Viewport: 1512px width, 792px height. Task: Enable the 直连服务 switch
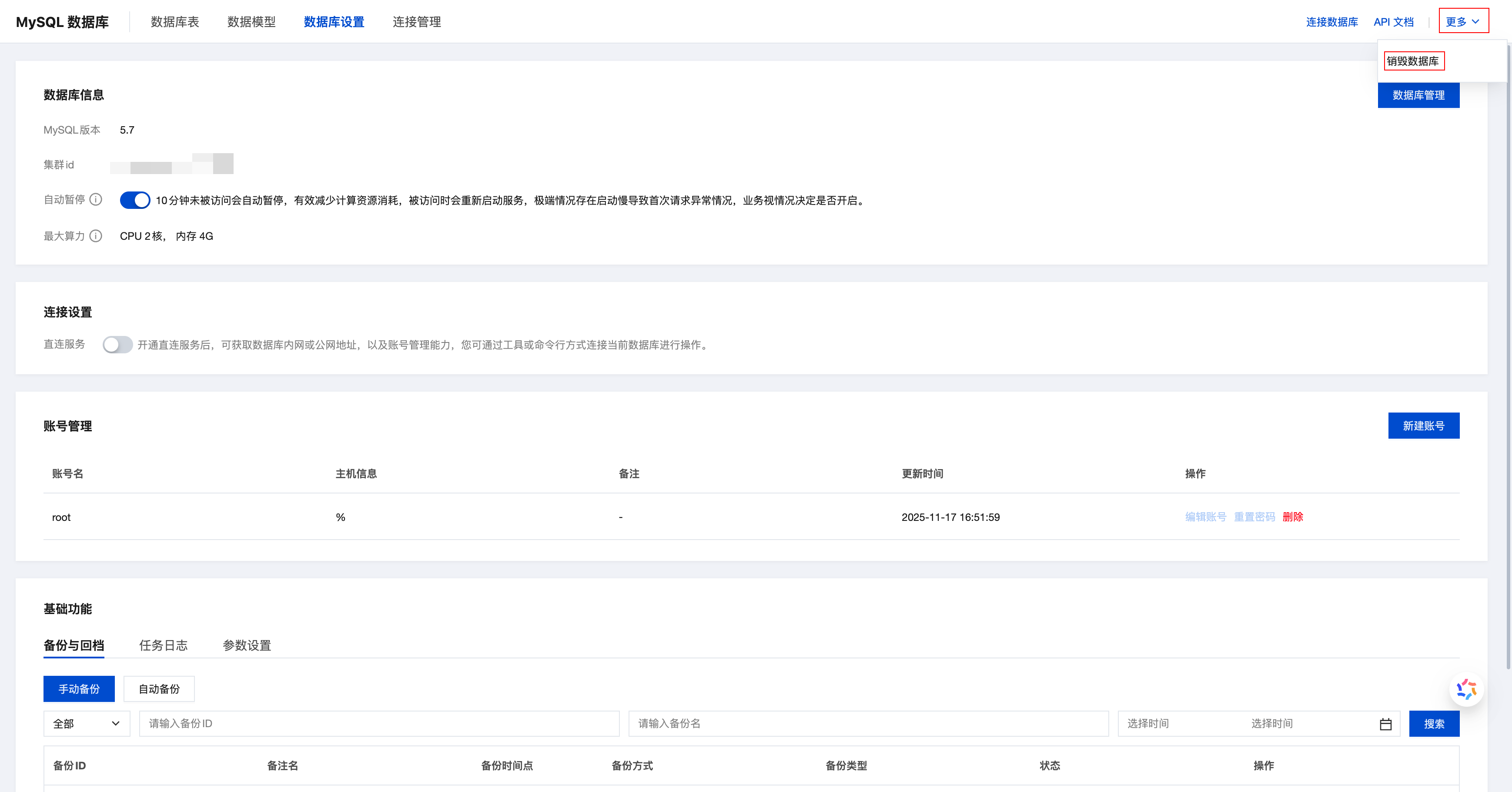pyautogui.click(x=117, y=345)
